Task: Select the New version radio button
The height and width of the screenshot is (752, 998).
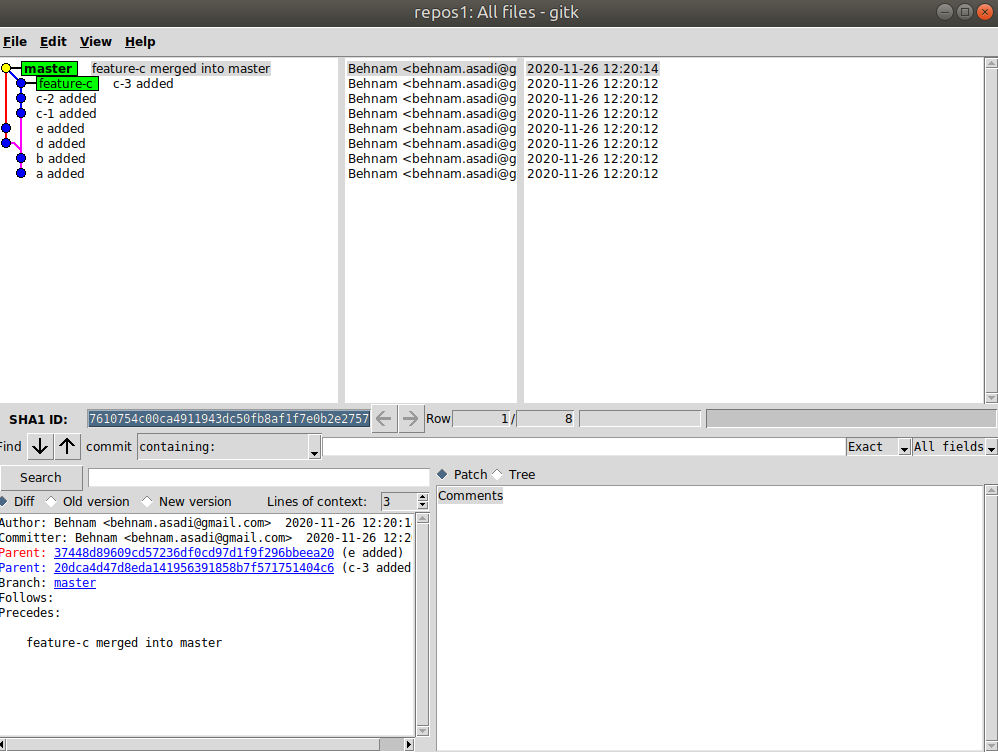Action: [147, 502]
